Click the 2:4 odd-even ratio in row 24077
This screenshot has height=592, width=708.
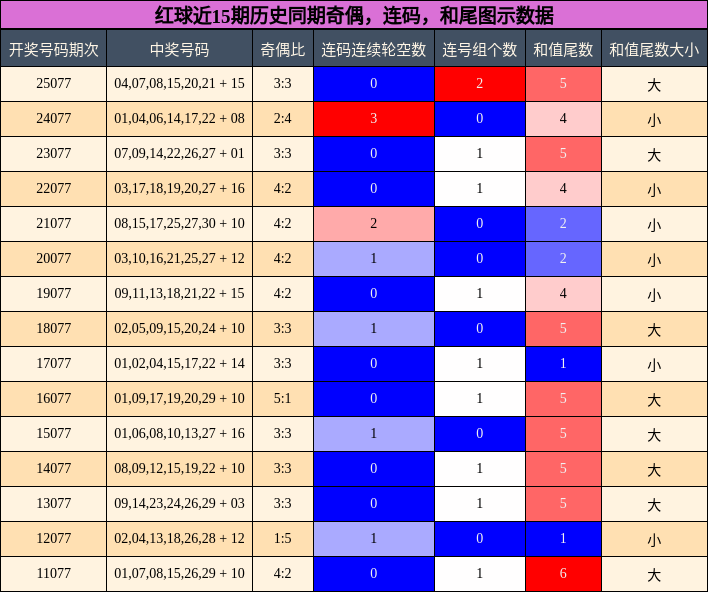click(x=283, y=119)
